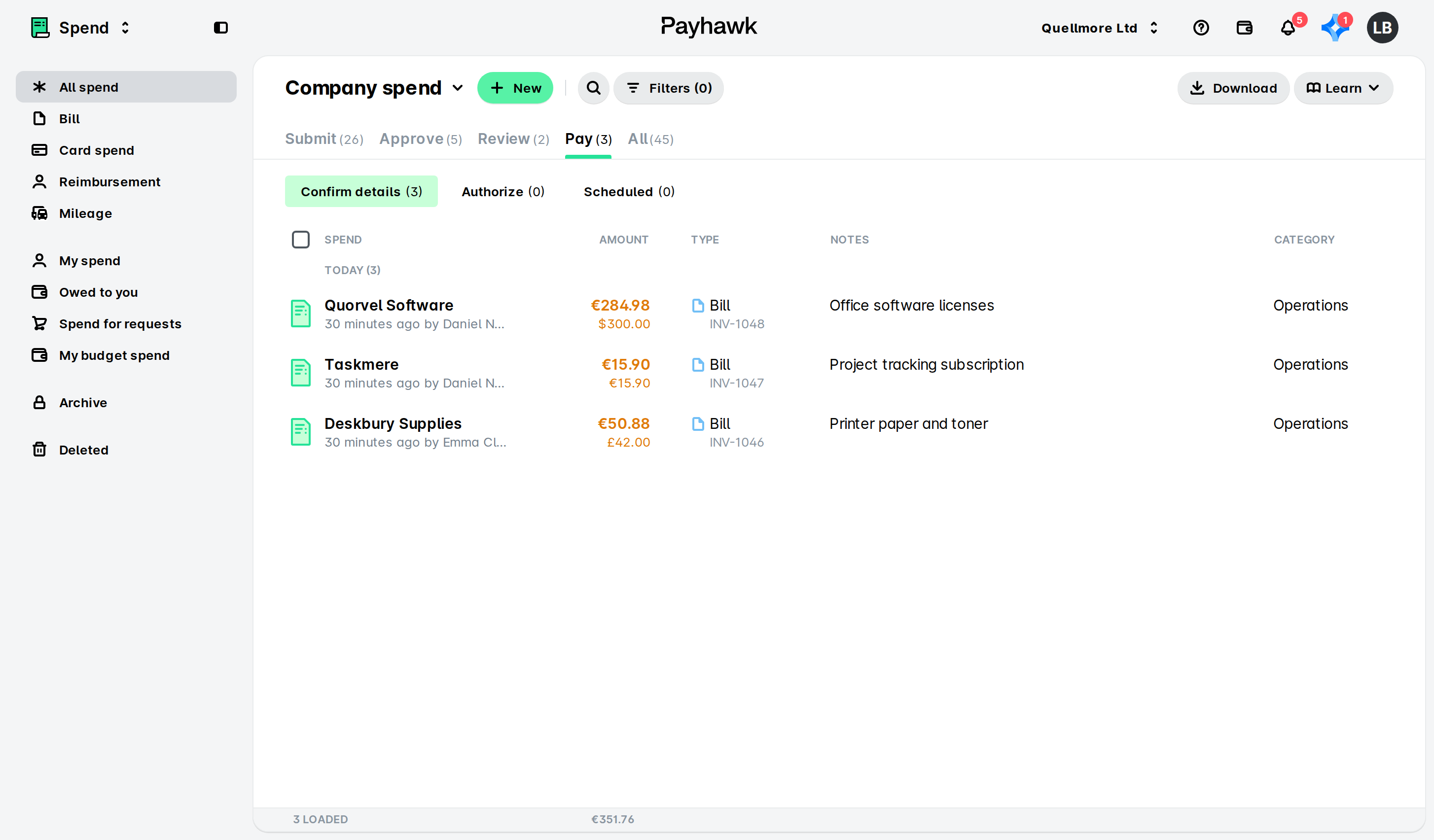Open My spend in the sidebar
The image size is (1434, 840).
click(126, 260)
